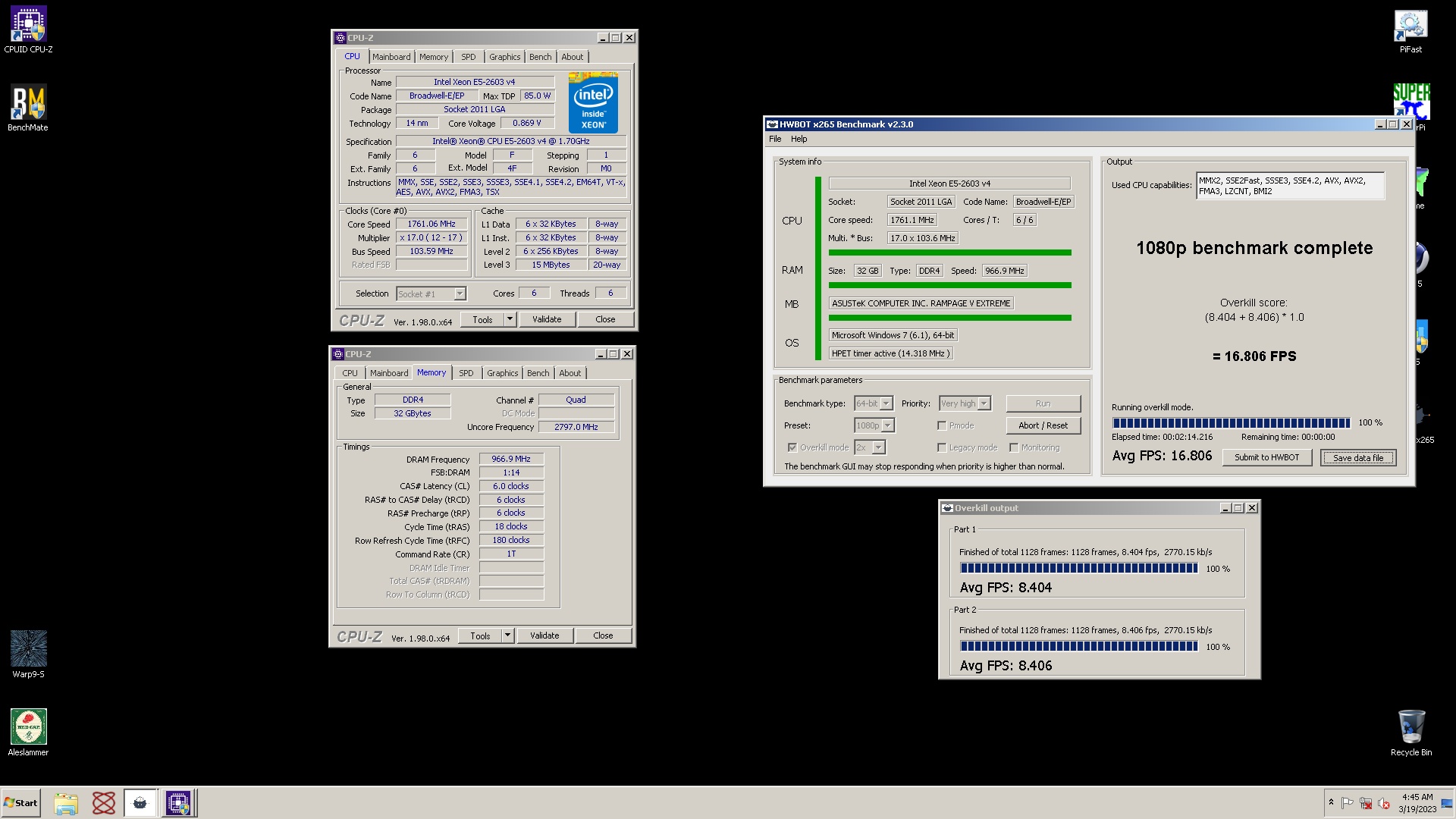Click the CPU-Z Memory window title icon
Screen dimensions: 1456x819
(x=338, y=354)
